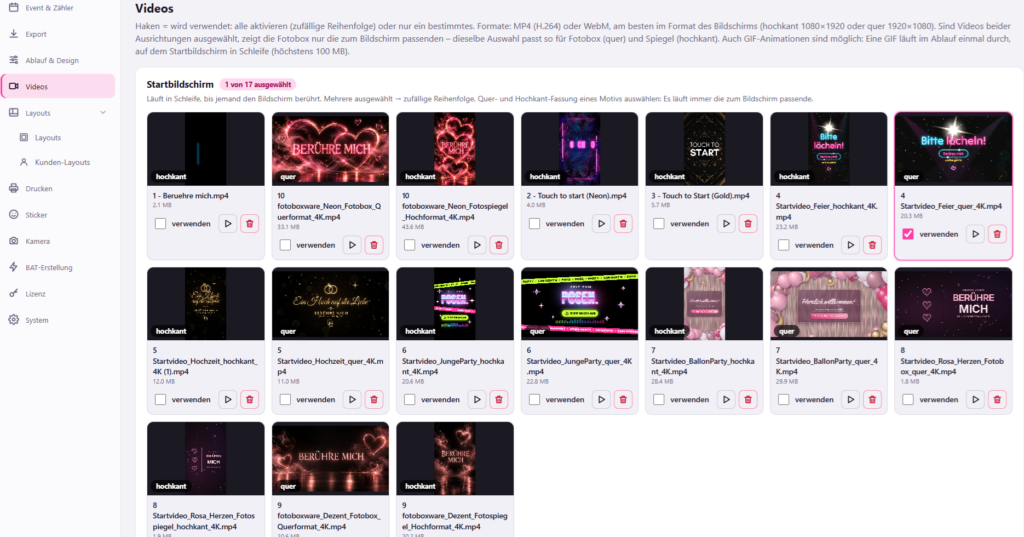This screenshot has width=1024, height=537.
Task: Select Videos in the sidebar
Action: pyautogui.click(x=58, y=86)
